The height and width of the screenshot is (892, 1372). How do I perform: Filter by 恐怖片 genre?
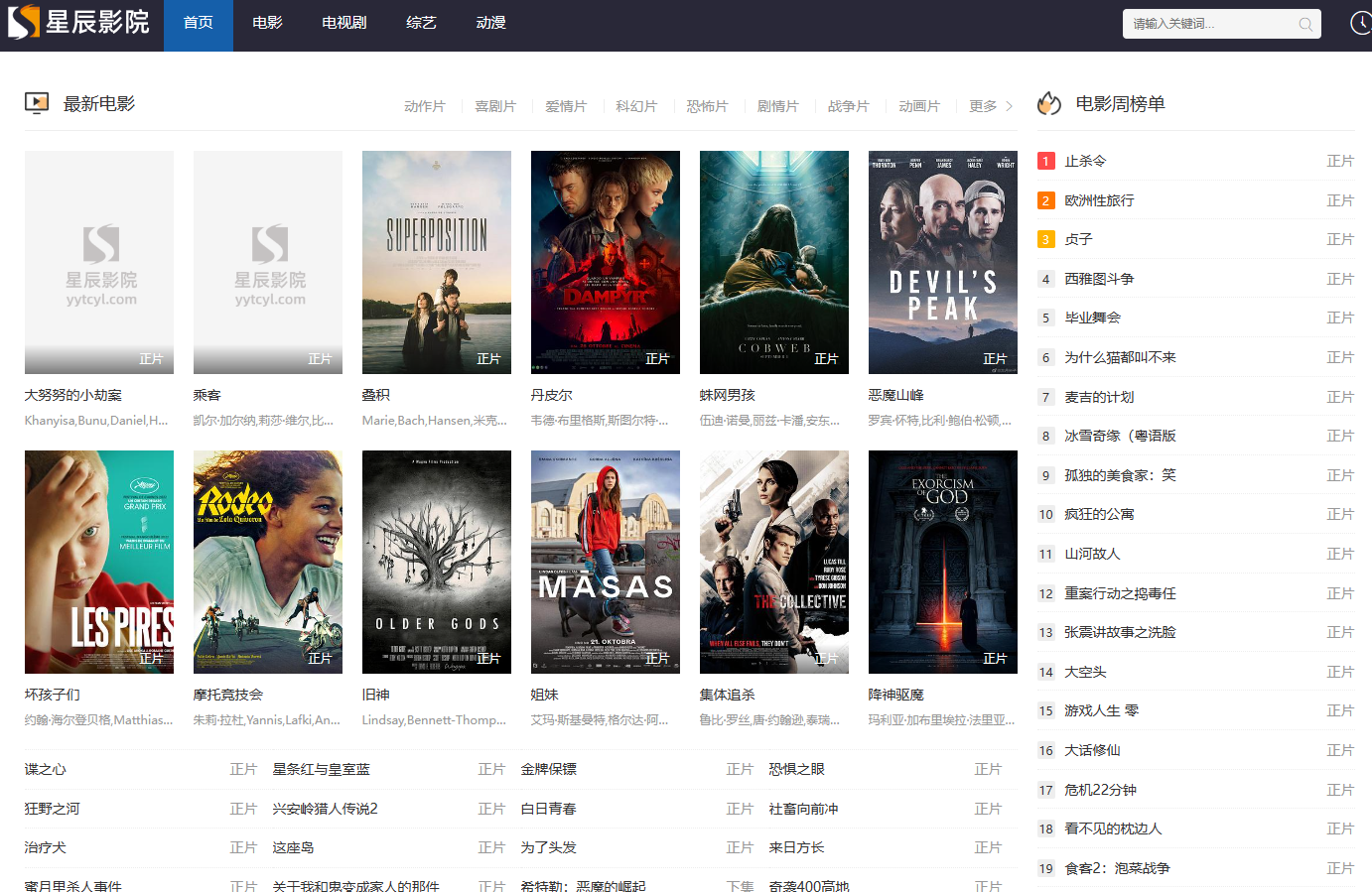(707, 106)
